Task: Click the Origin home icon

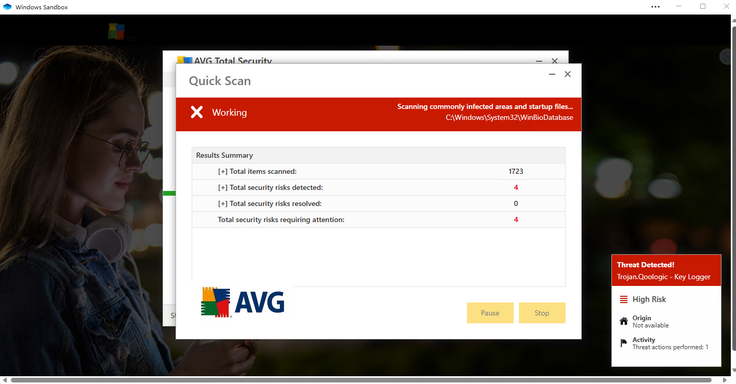Action: click(623, 321)
